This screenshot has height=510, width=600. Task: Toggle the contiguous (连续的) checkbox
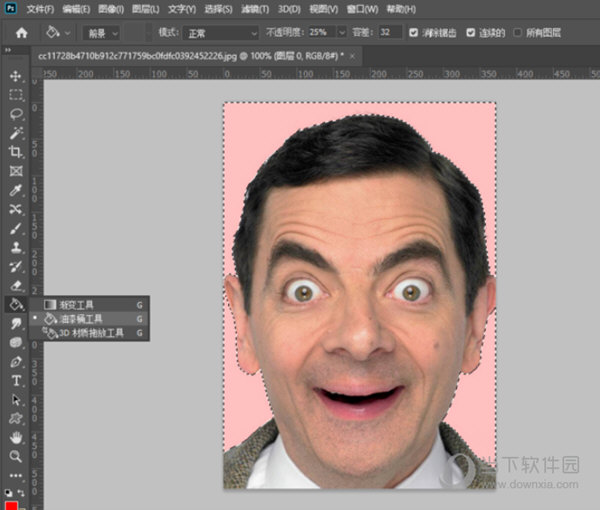[470, 33]
